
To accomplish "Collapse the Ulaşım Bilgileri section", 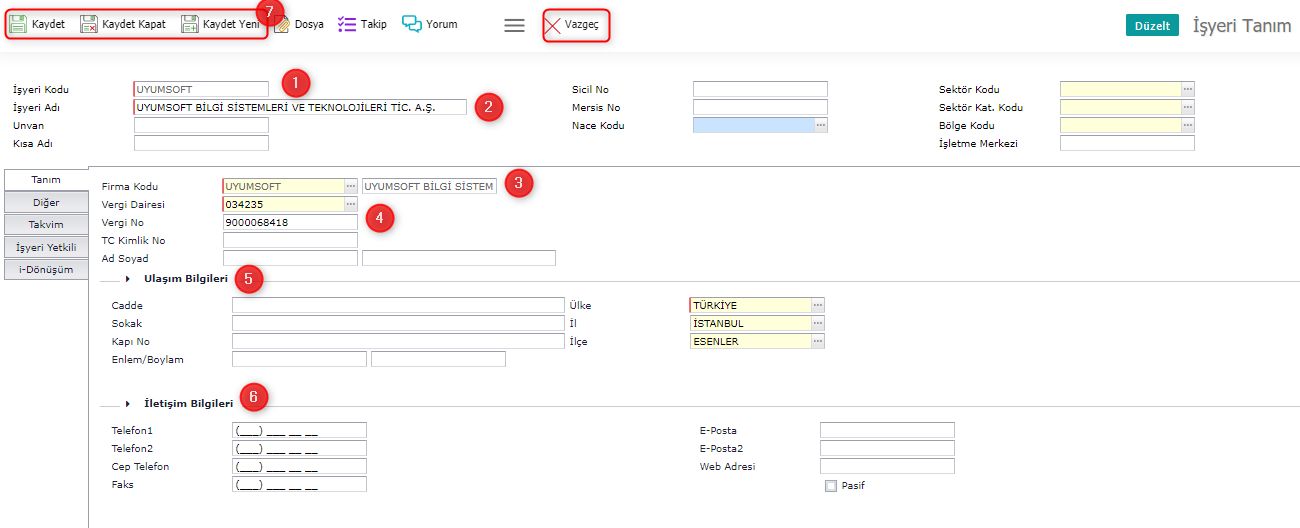I will (x=128, y=278).
